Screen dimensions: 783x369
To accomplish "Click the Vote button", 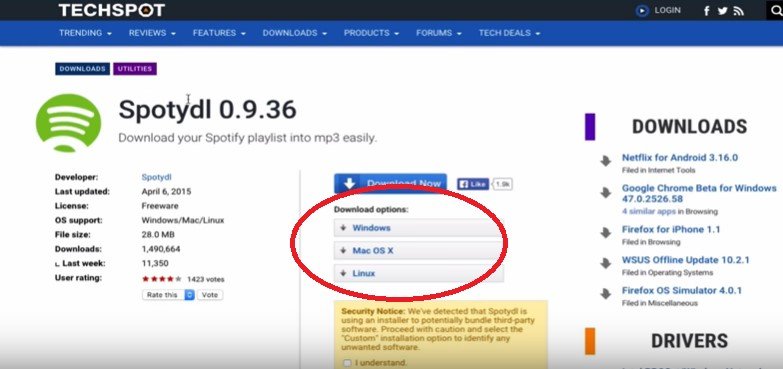I will [x=210, y=295].
